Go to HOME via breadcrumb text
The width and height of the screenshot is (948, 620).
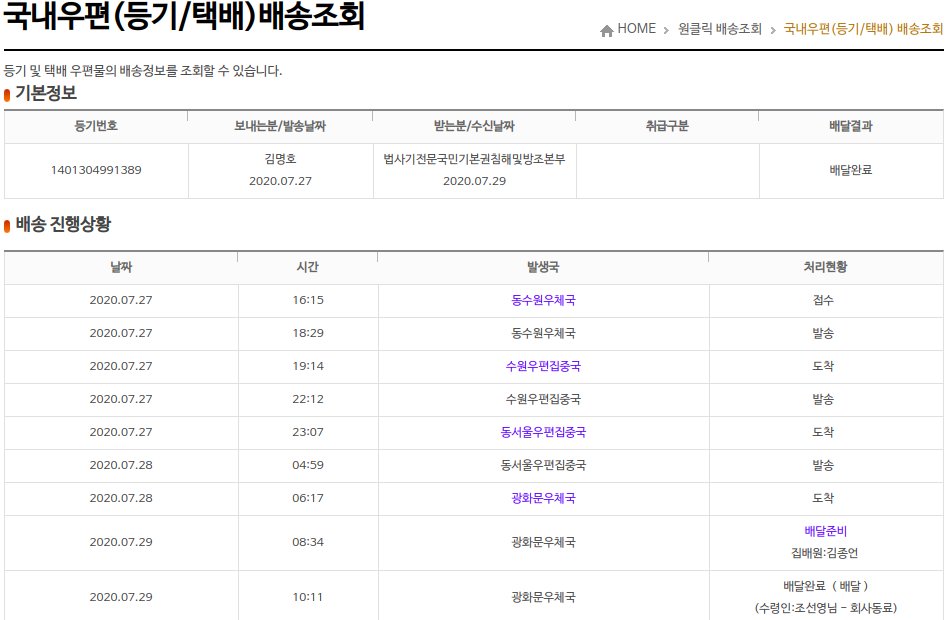(x=636, y=29)
